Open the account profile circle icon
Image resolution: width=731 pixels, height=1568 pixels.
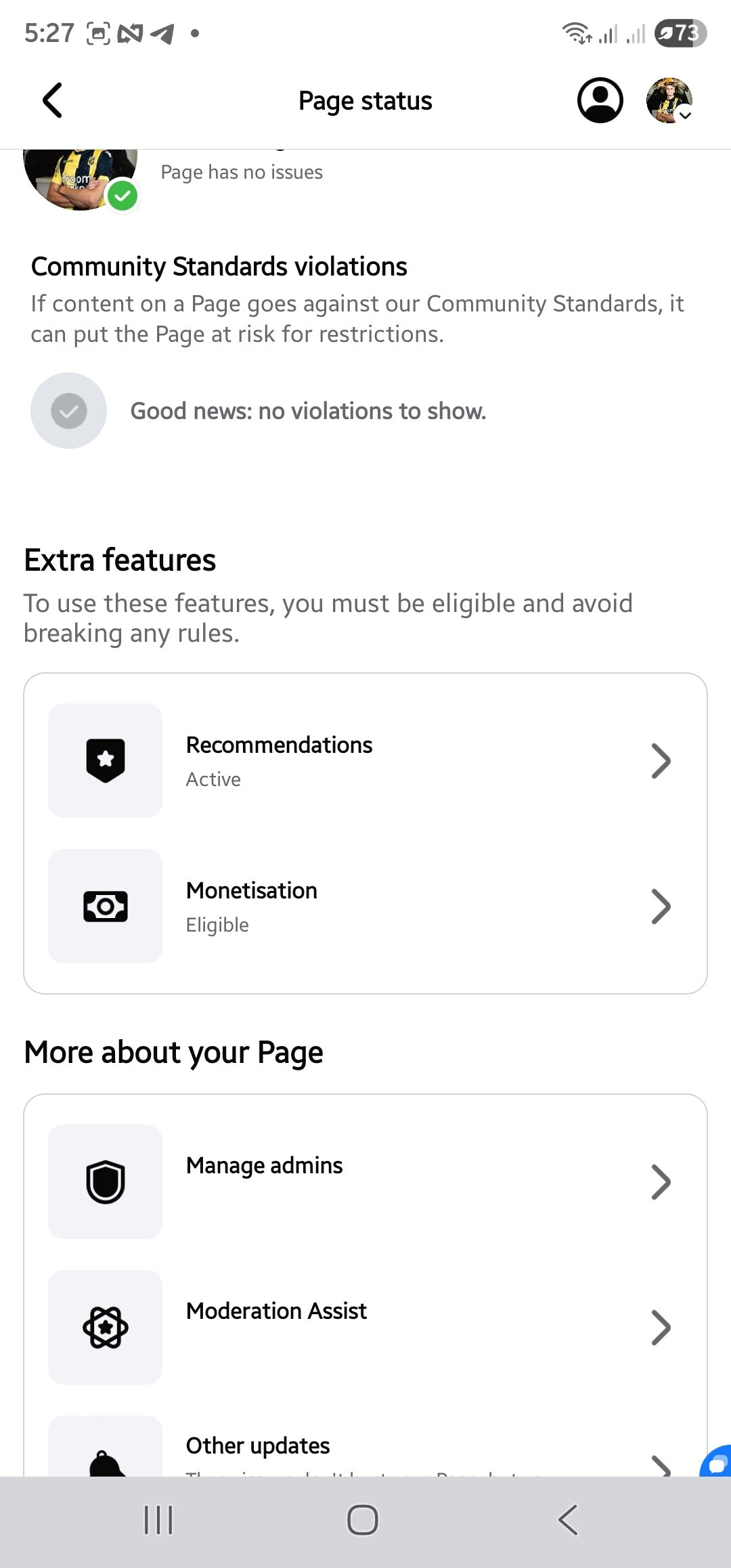(x=600, y=101)
